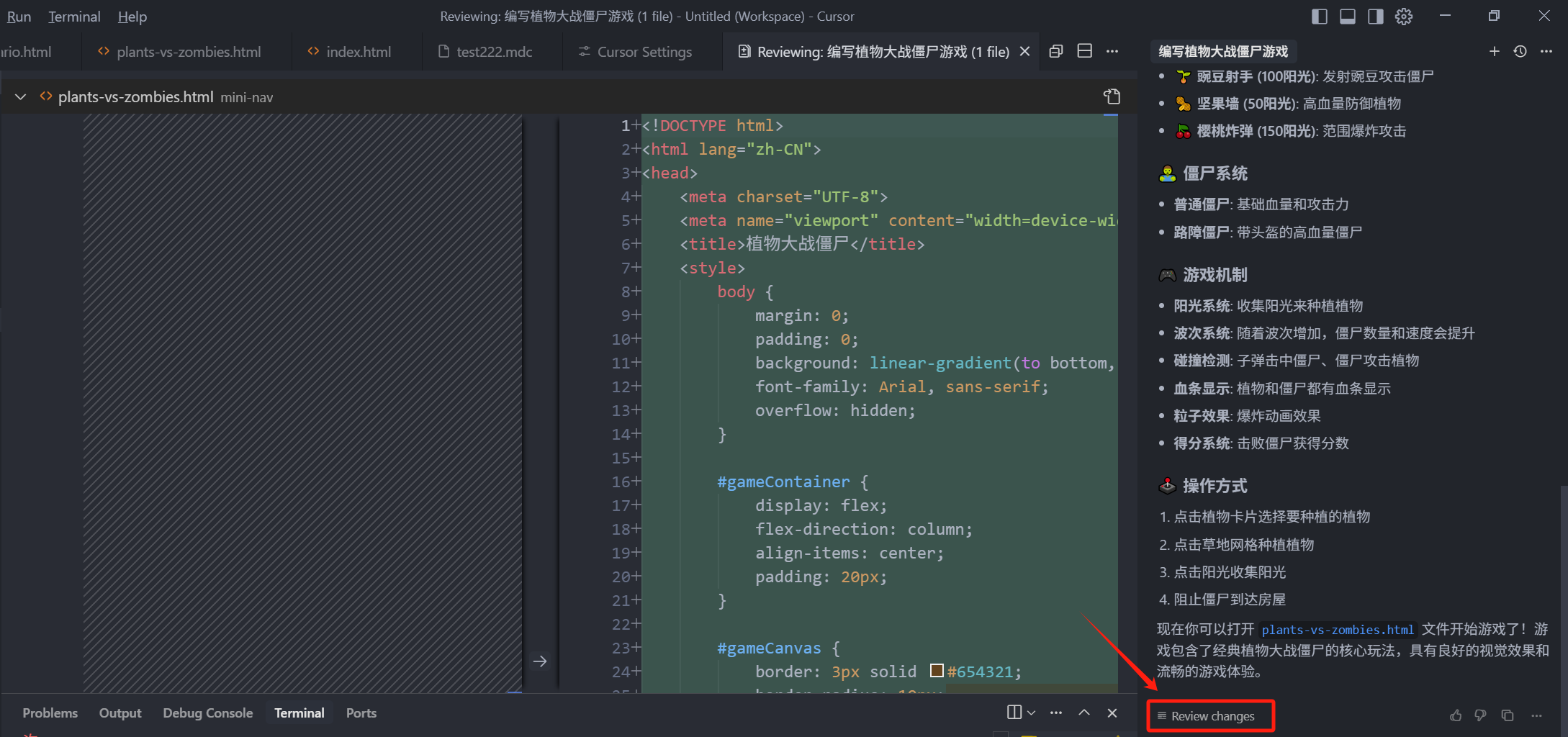
Task: Give thumbs down to the response
Action: click(x=1481, y=715)
